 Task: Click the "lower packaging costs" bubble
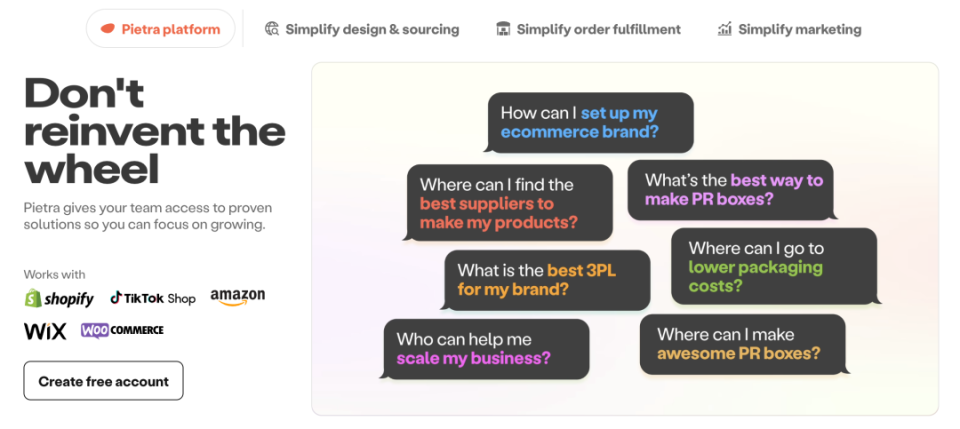pos(773,266)
